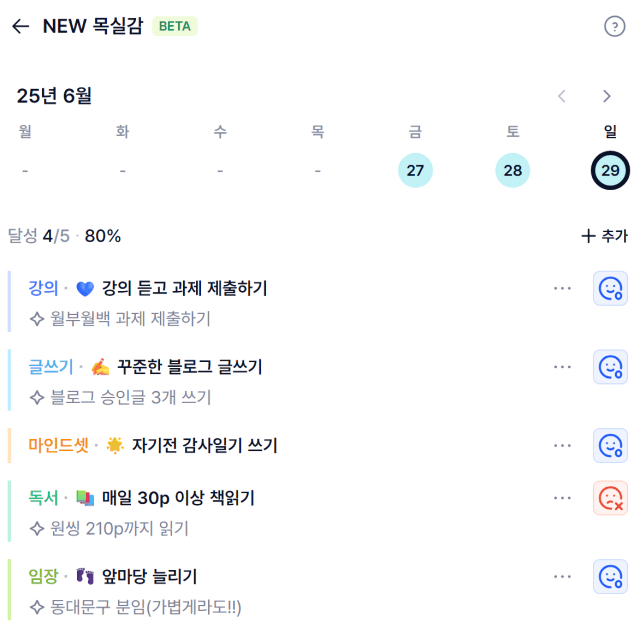This screenshot has width=640, height=629.
Task: Click the BETA badge next to title
Action: pos(175,26)
